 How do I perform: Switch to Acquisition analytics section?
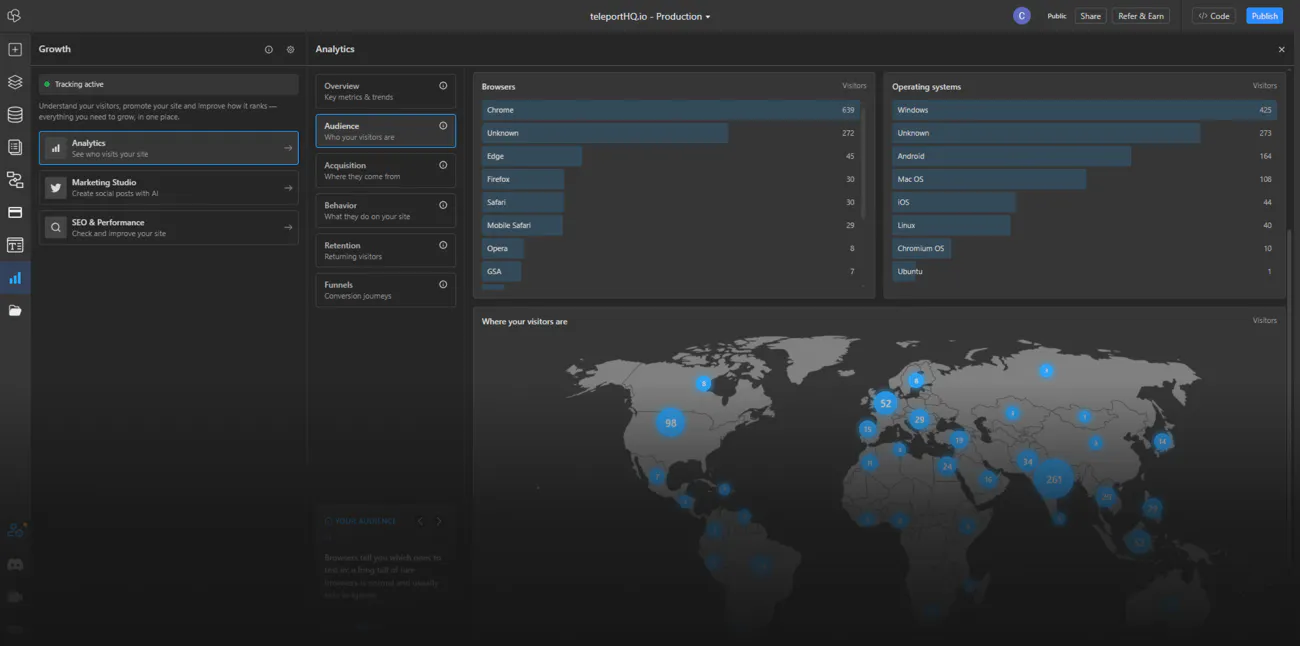pos(385,170)
